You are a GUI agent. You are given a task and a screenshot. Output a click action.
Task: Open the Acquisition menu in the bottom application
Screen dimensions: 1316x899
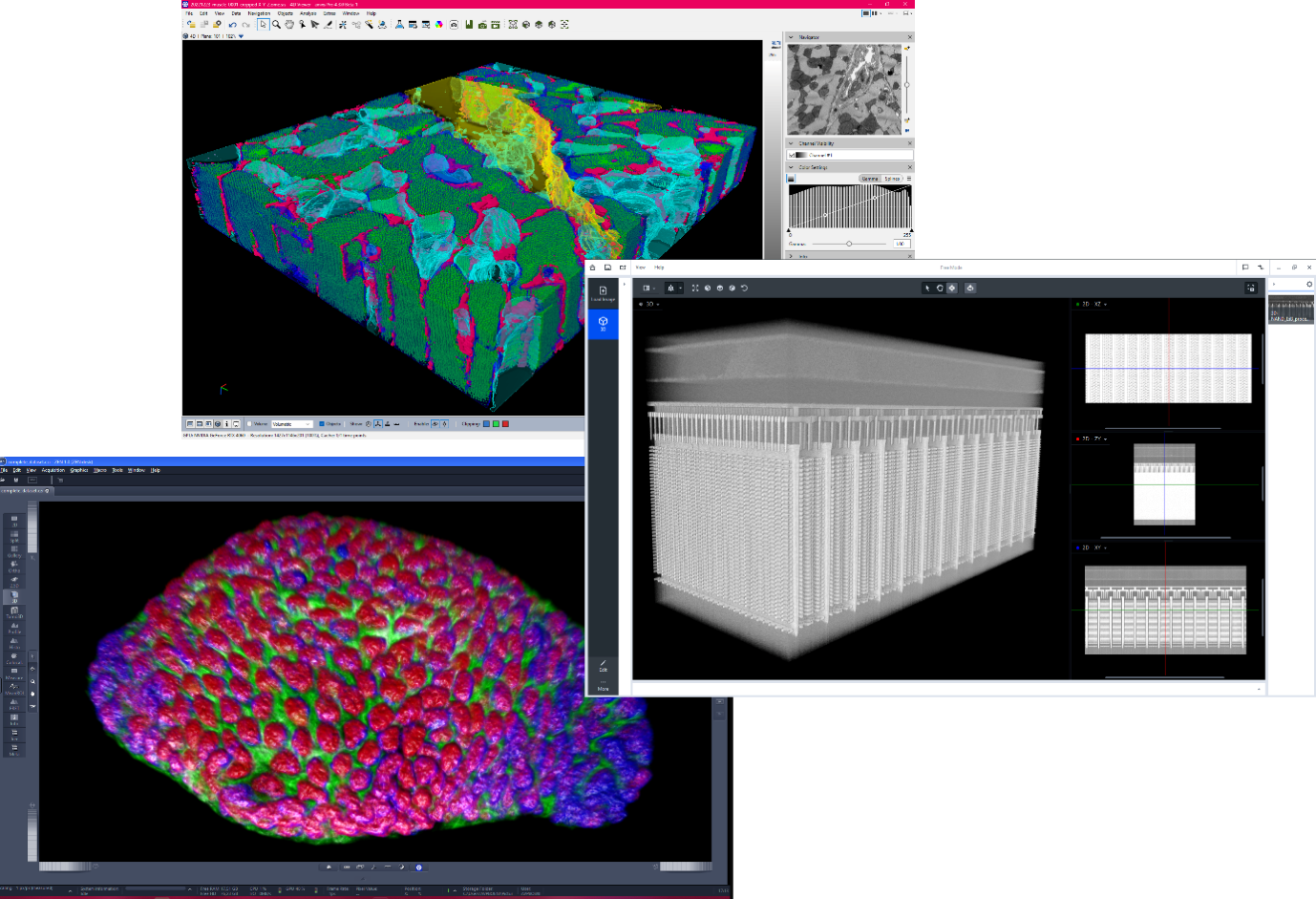coord(53,470)
